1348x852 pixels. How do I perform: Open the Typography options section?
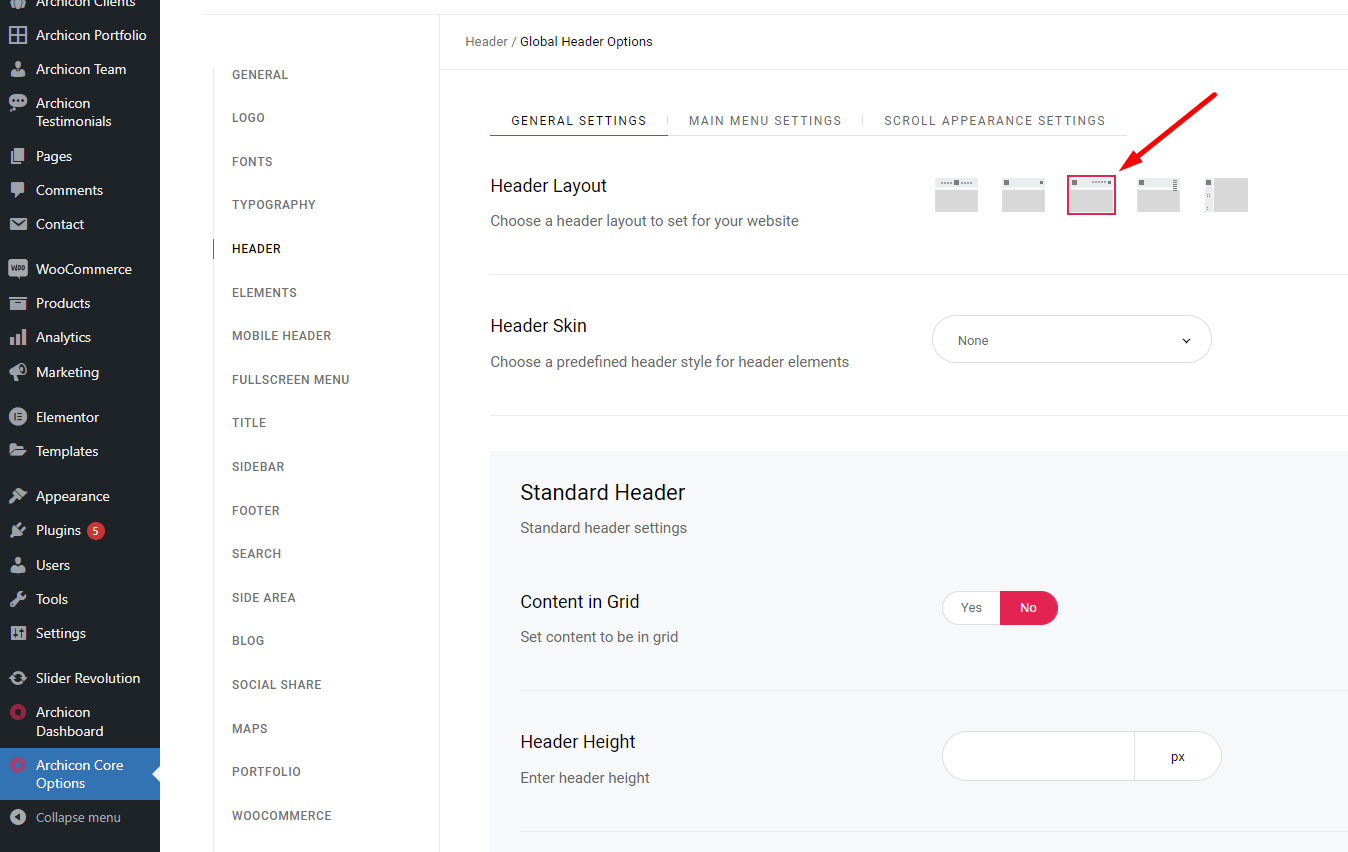[274, 205]
